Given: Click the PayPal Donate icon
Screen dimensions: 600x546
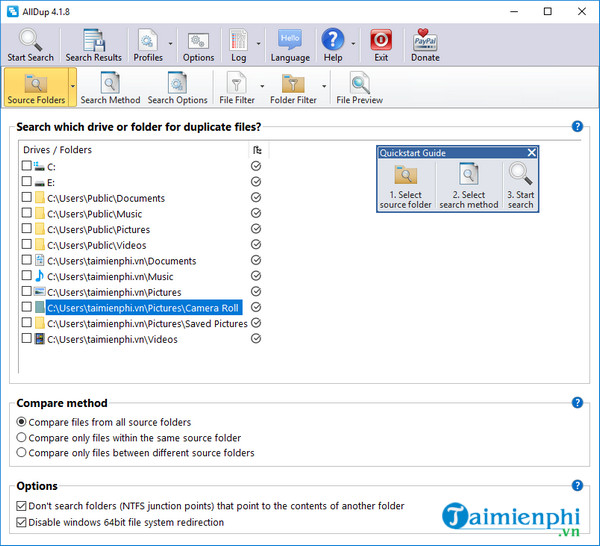Looking at the screenshot, I should 425,41.
